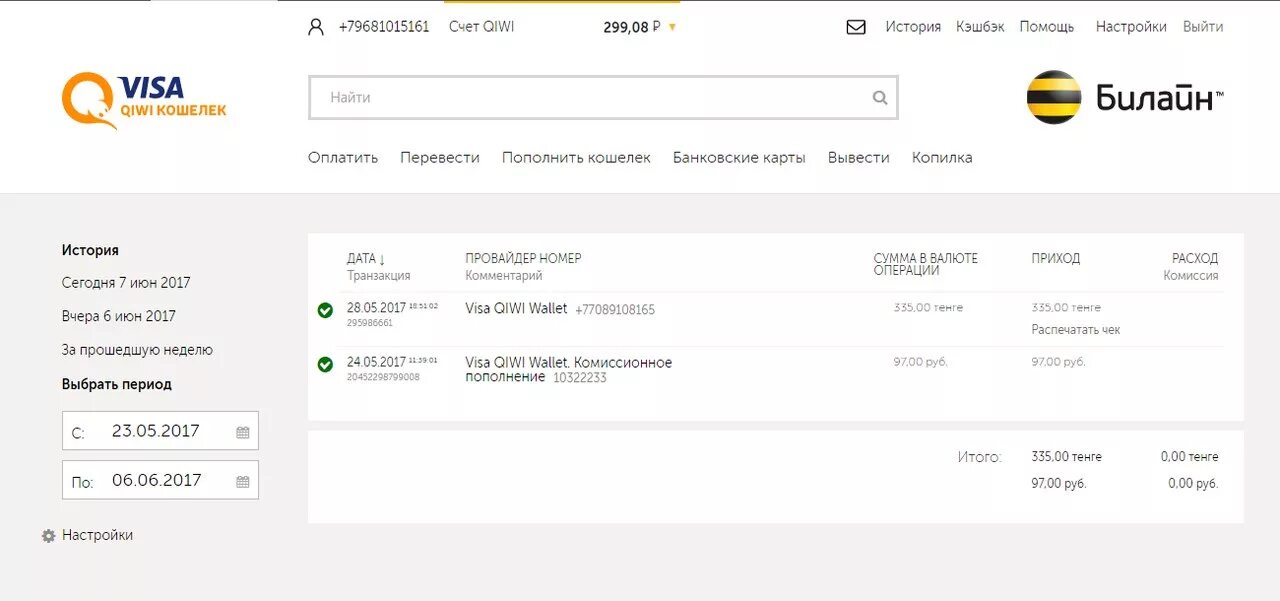Screen dimensions: 1280x601
Task: Open Пополнить кошелек section
Action: pos(576,157)
